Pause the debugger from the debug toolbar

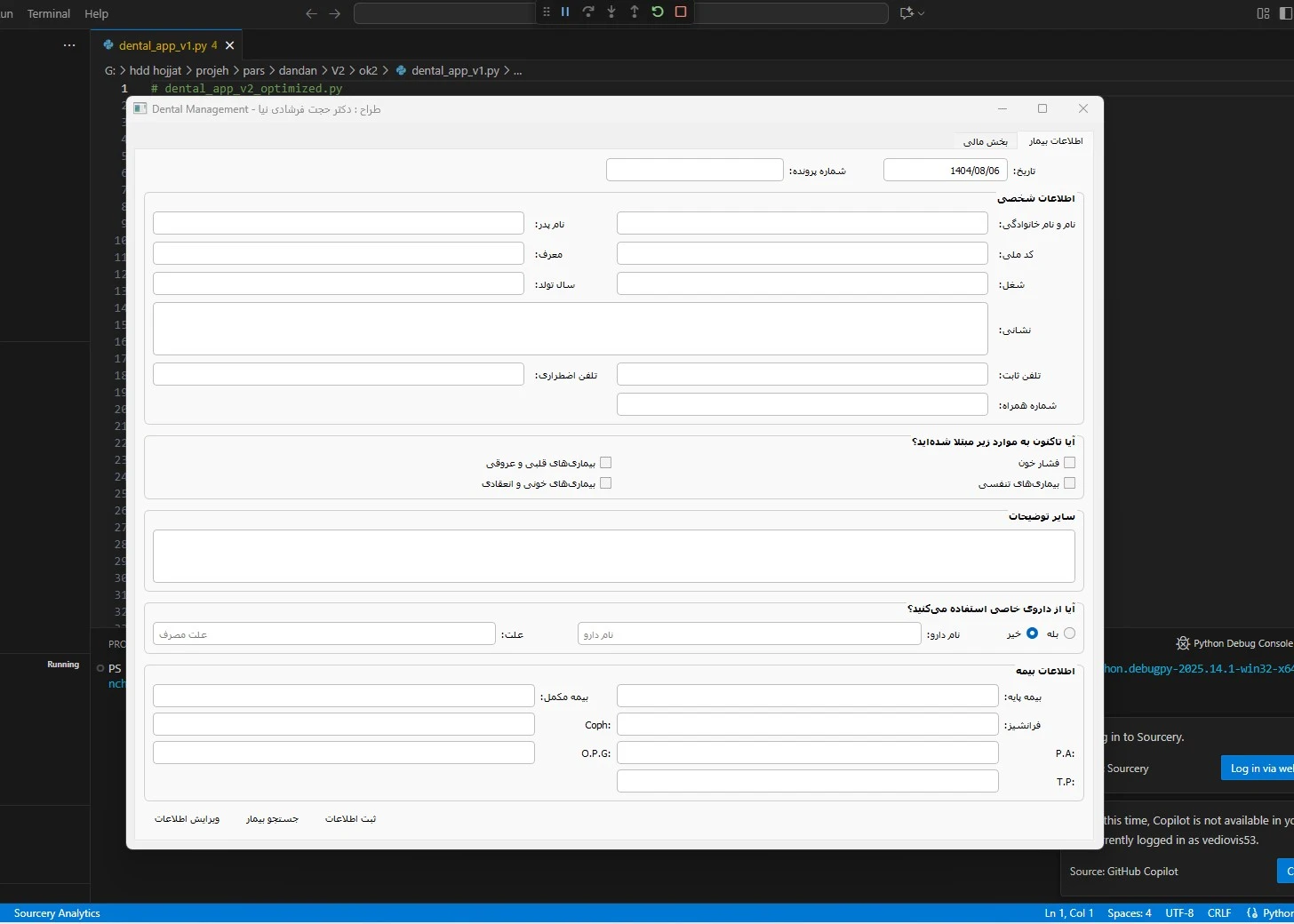tap(565, 12)
